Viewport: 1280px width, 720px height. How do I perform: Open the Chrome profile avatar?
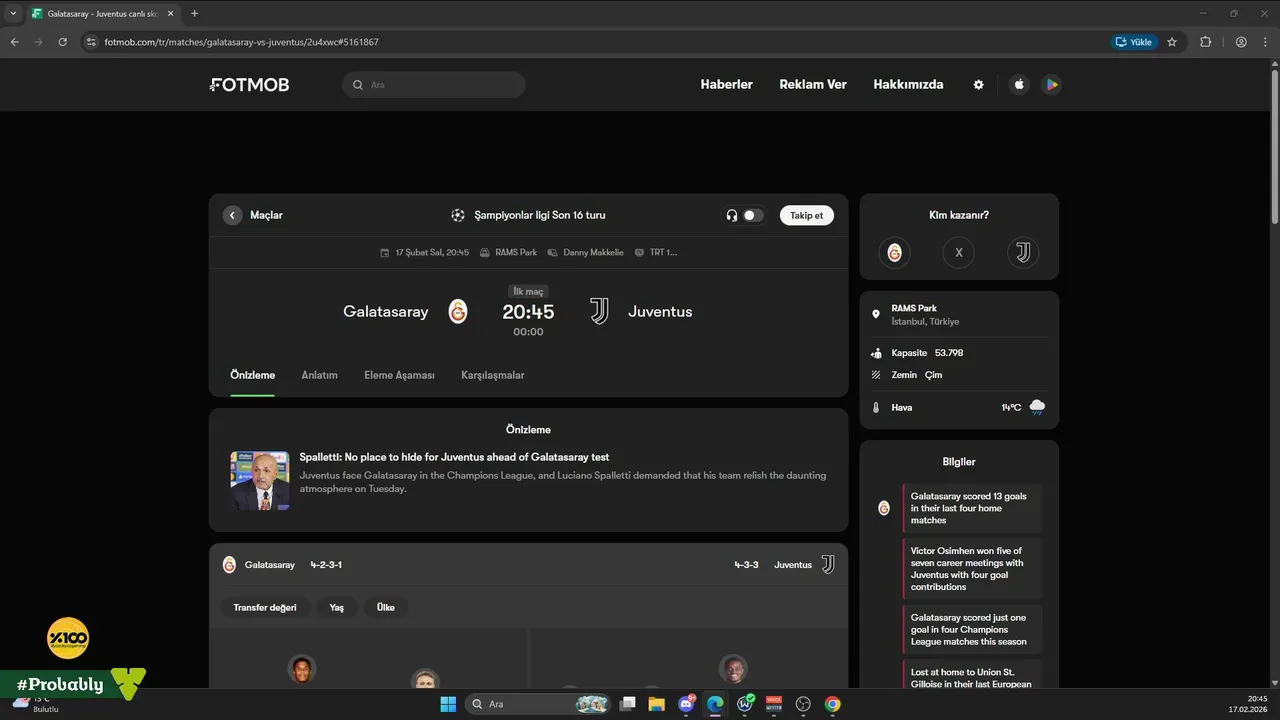pos(1241,42)
